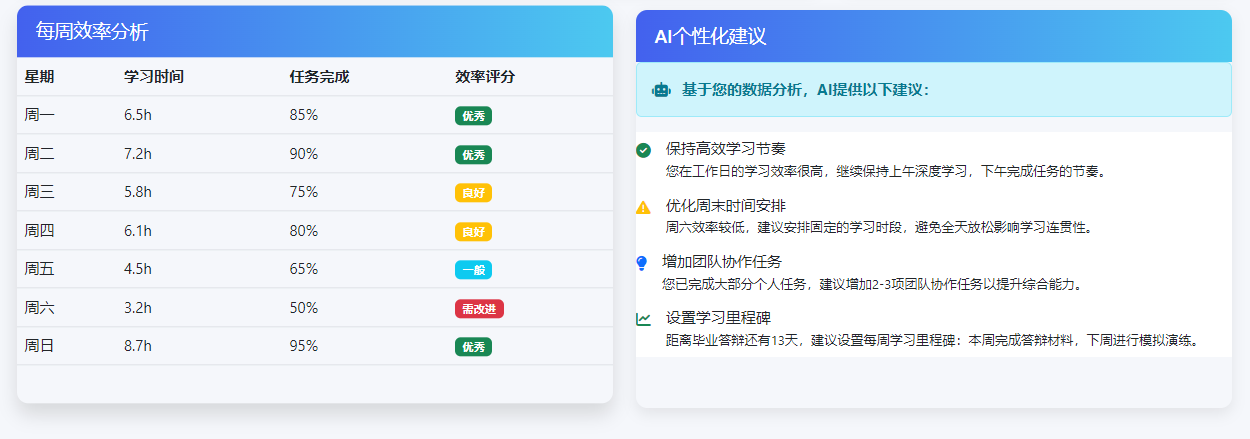Click the 设置学习里程碑 suggestion title
The image size is (1250, 439).
(718, 318)
